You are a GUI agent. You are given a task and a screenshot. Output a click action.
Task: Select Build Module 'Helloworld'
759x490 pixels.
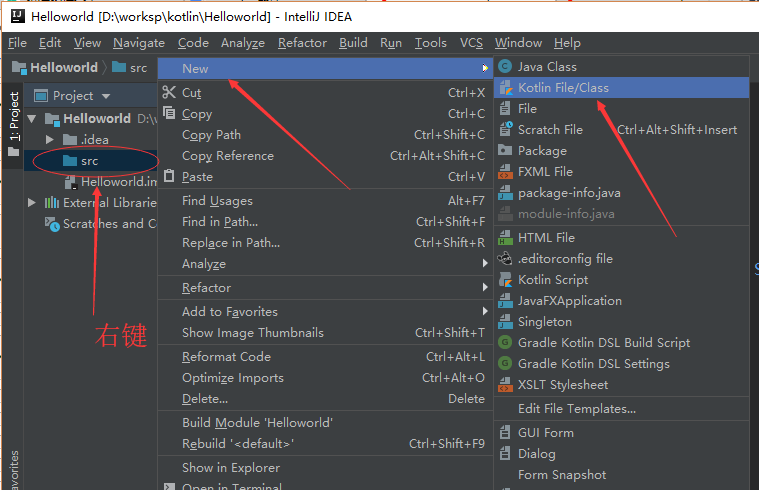click(x=325, y=423)
